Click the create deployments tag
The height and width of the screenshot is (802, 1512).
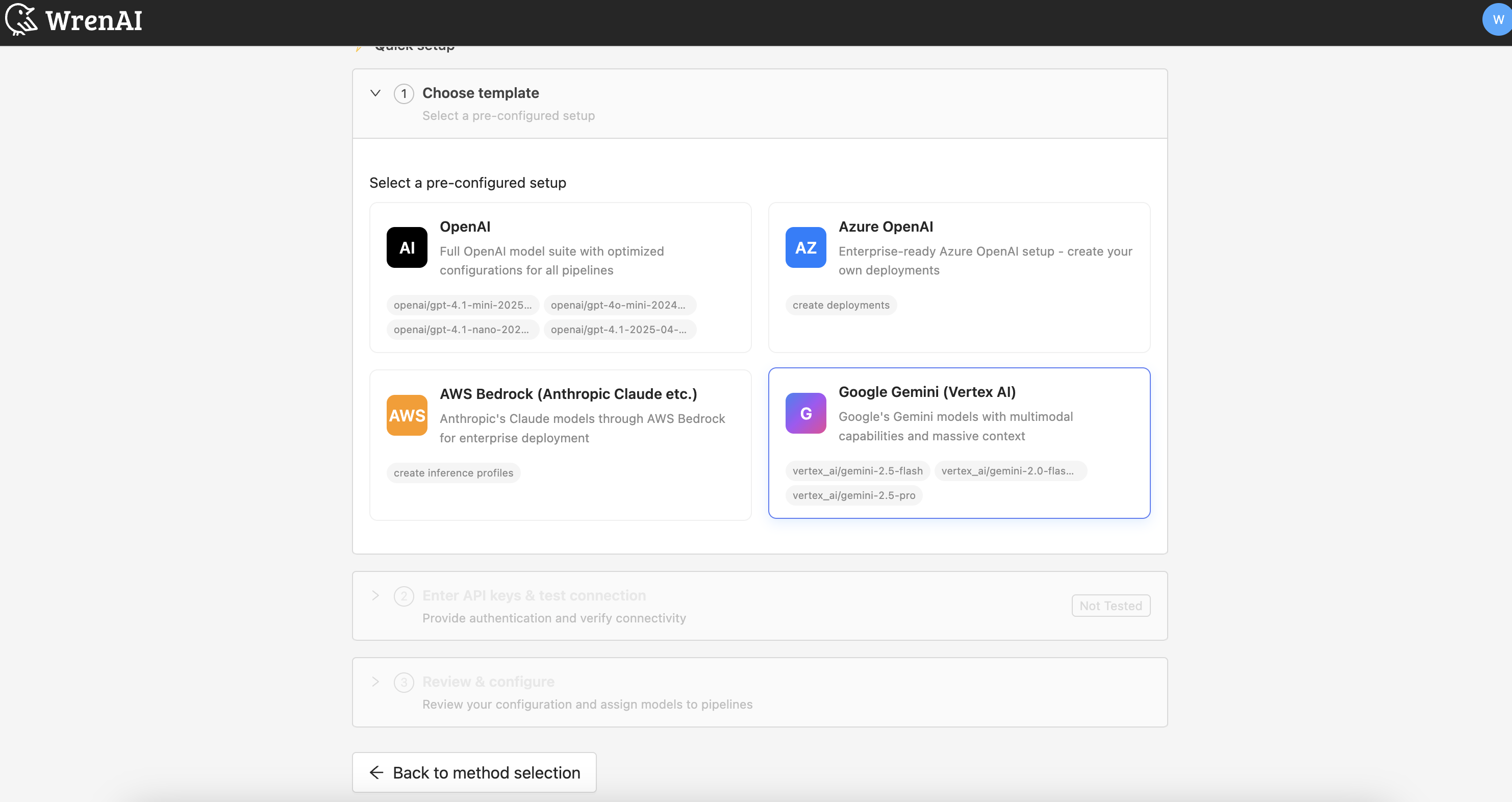pos(841,305)
